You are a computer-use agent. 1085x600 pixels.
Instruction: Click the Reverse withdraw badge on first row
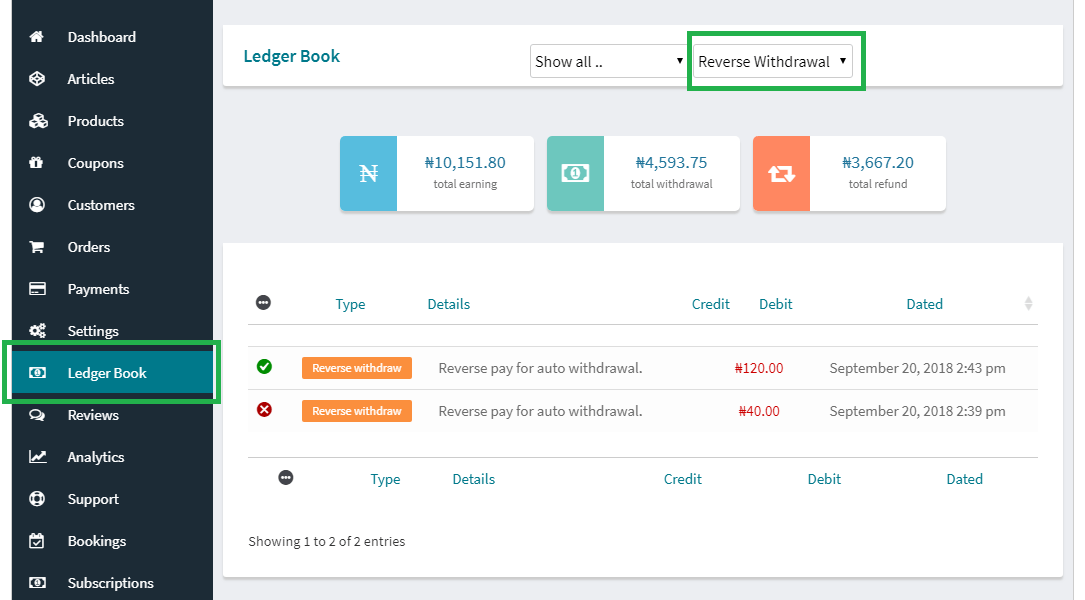click(x=356, y=367)
